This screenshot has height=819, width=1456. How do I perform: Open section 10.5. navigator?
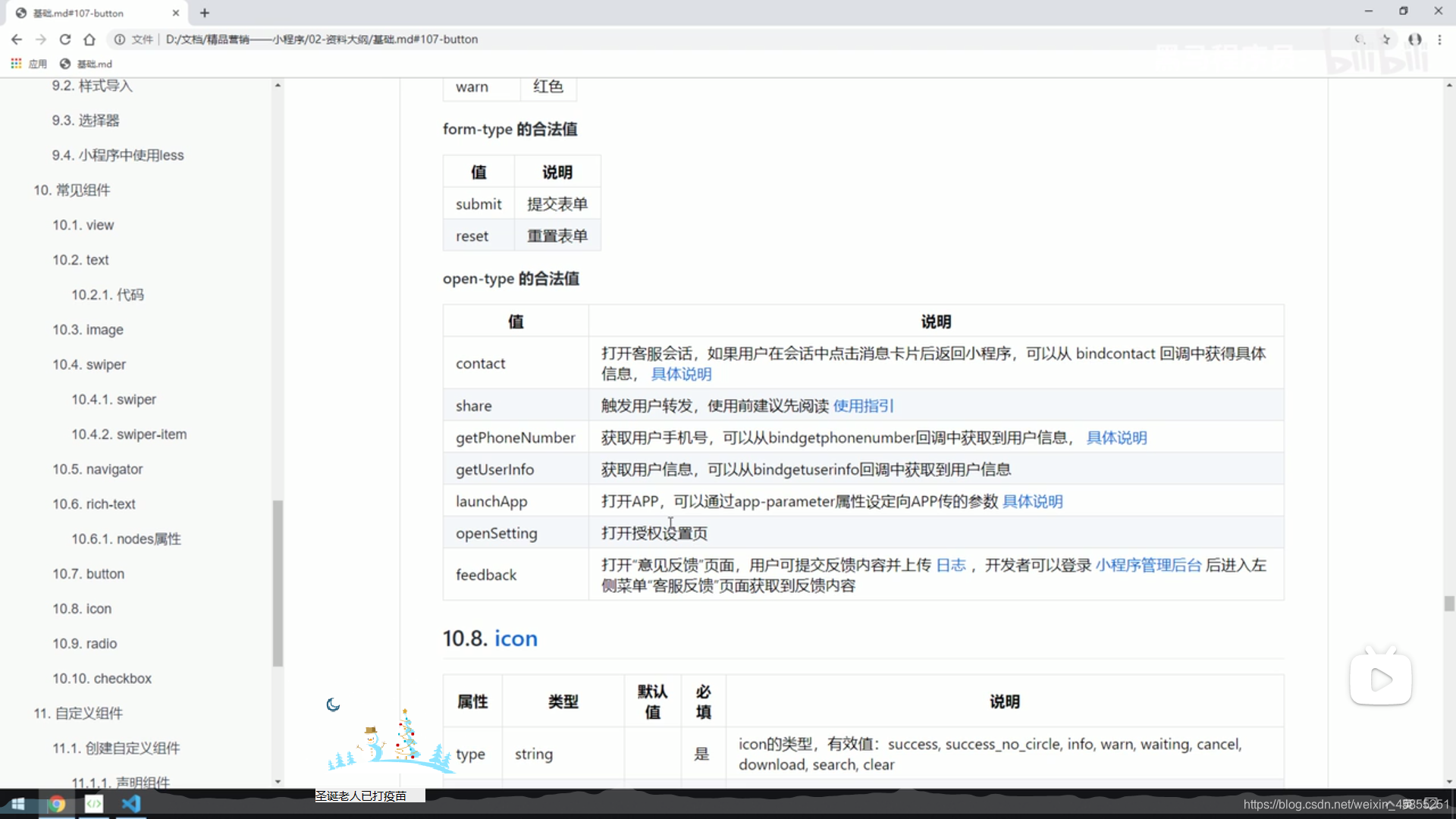[98, 469]
